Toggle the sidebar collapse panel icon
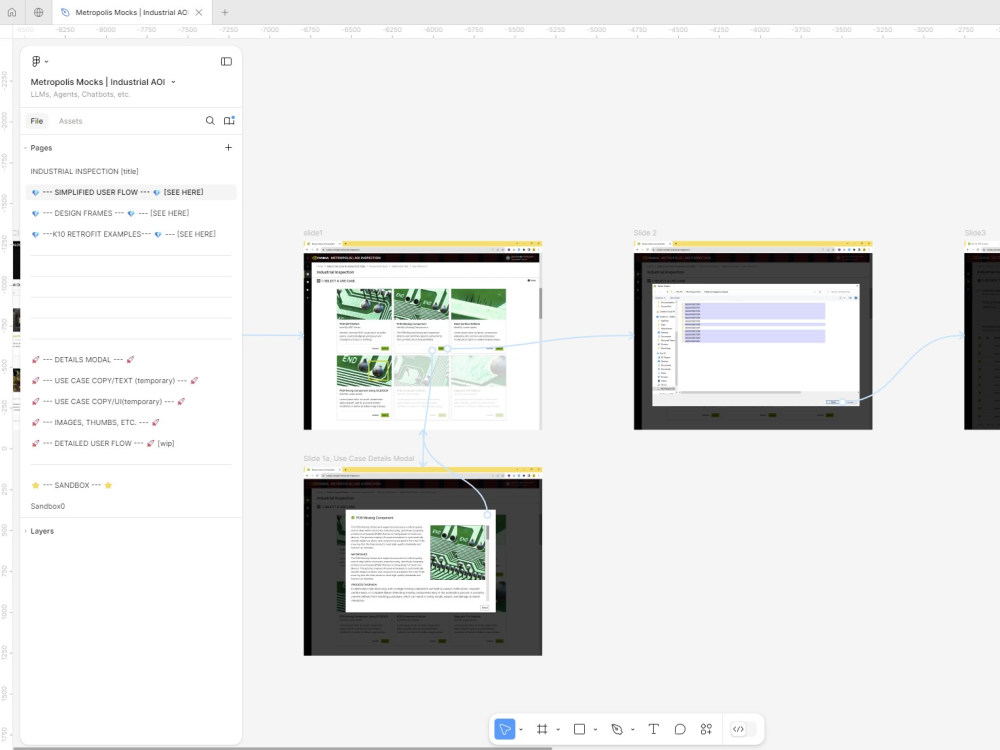The width and height of the screenshot is (1000, 750). pyautogui.click(x=226, y=61)
